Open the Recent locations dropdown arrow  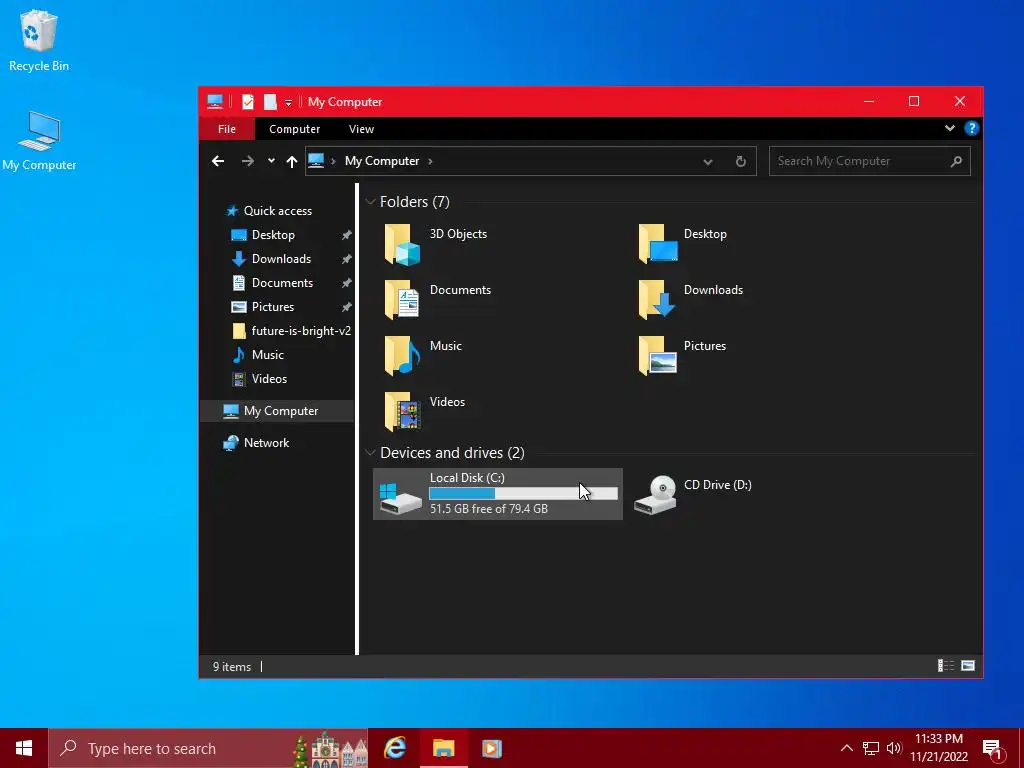click(x=271, y=161)
